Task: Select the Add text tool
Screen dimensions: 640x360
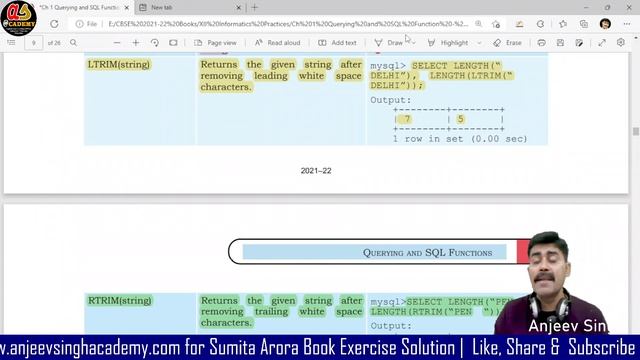Action: point(338,42)
